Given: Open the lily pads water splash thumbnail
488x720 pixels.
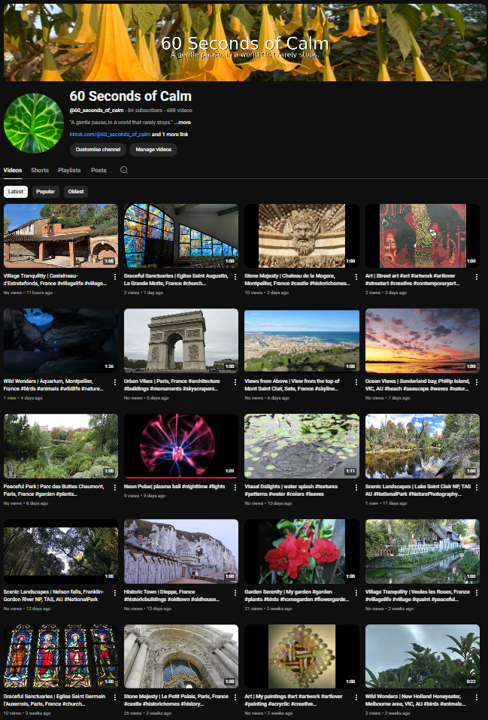Looking at the screenshot, I should tap(302, 446).
